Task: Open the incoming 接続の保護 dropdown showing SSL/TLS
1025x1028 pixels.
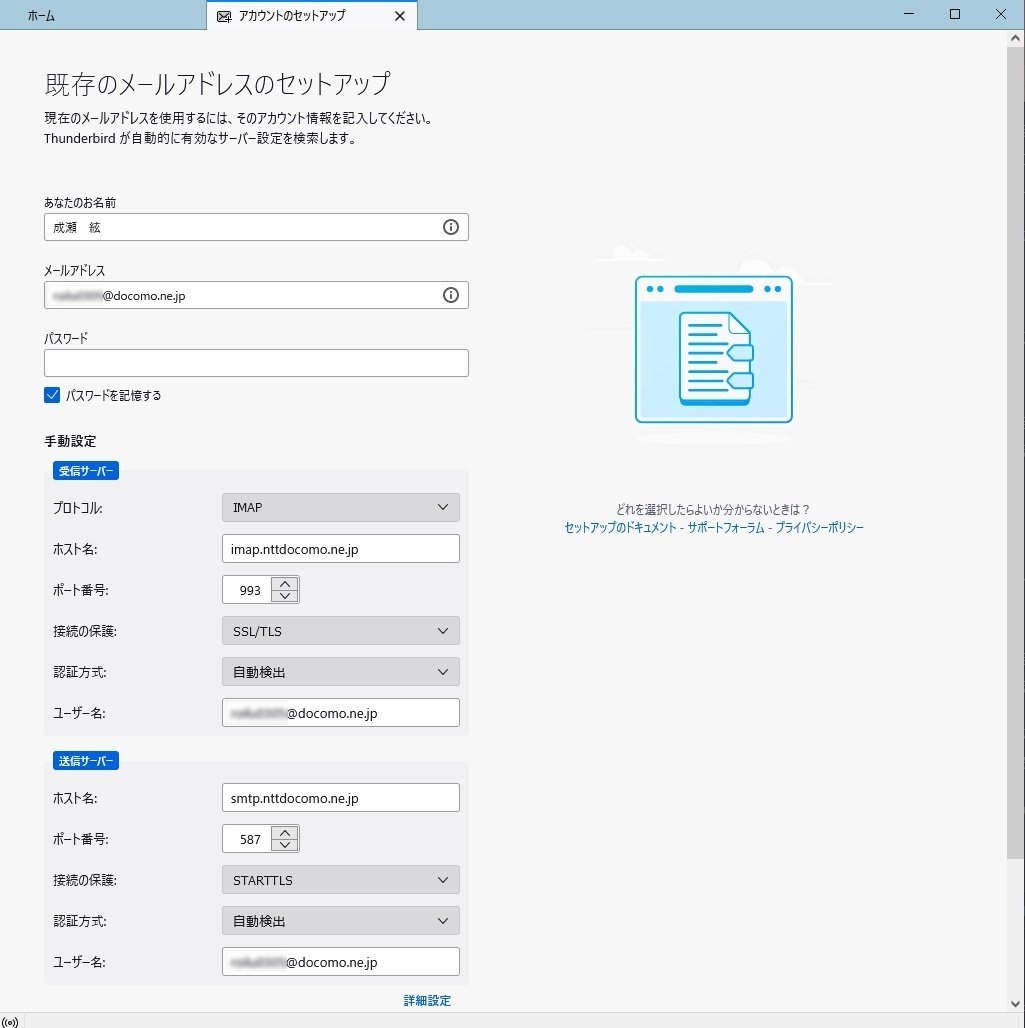Action: pyautogui.click(x=340, y=631)
